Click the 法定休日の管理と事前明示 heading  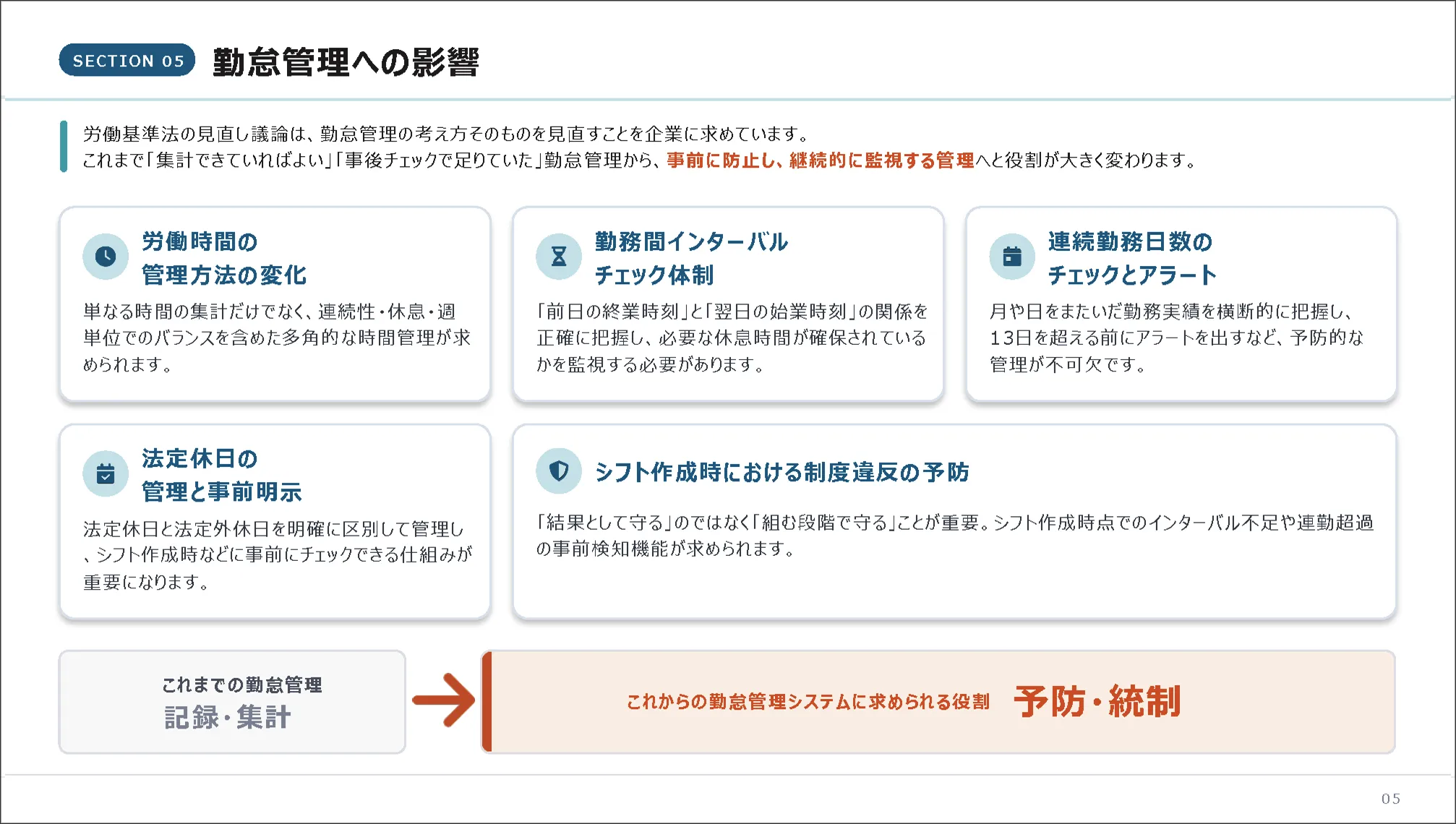click(221, 475)
